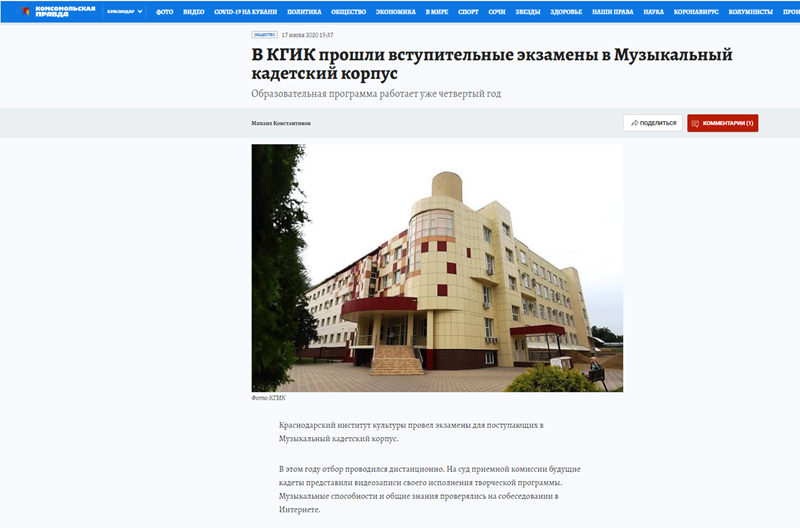800x528 pixels.
Task: Open the Komsomolskaya Pravda logo home link
Action: pyautogui.click(x=58, y=11)
